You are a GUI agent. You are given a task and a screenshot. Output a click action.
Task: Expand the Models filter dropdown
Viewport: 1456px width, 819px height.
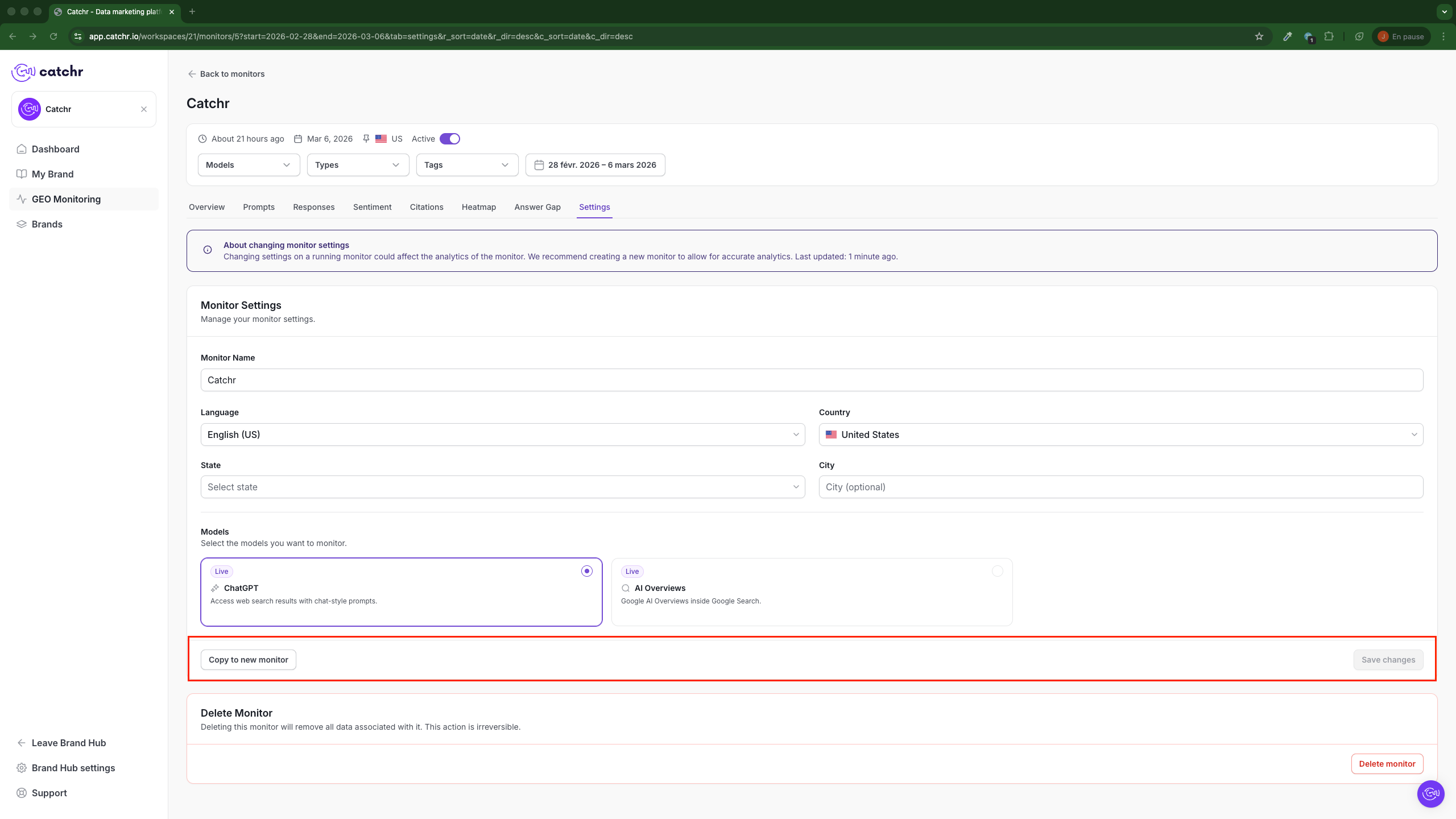[x=249, y=165]
